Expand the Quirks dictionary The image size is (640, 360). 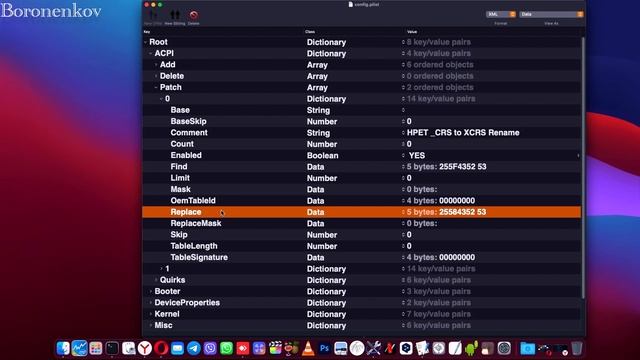[156, 280]
